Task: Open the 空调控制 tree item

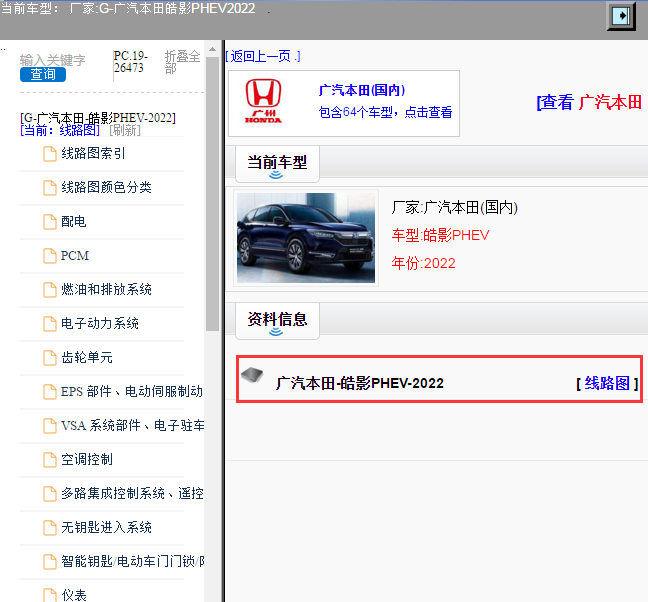Action: [x=87, y=459]
